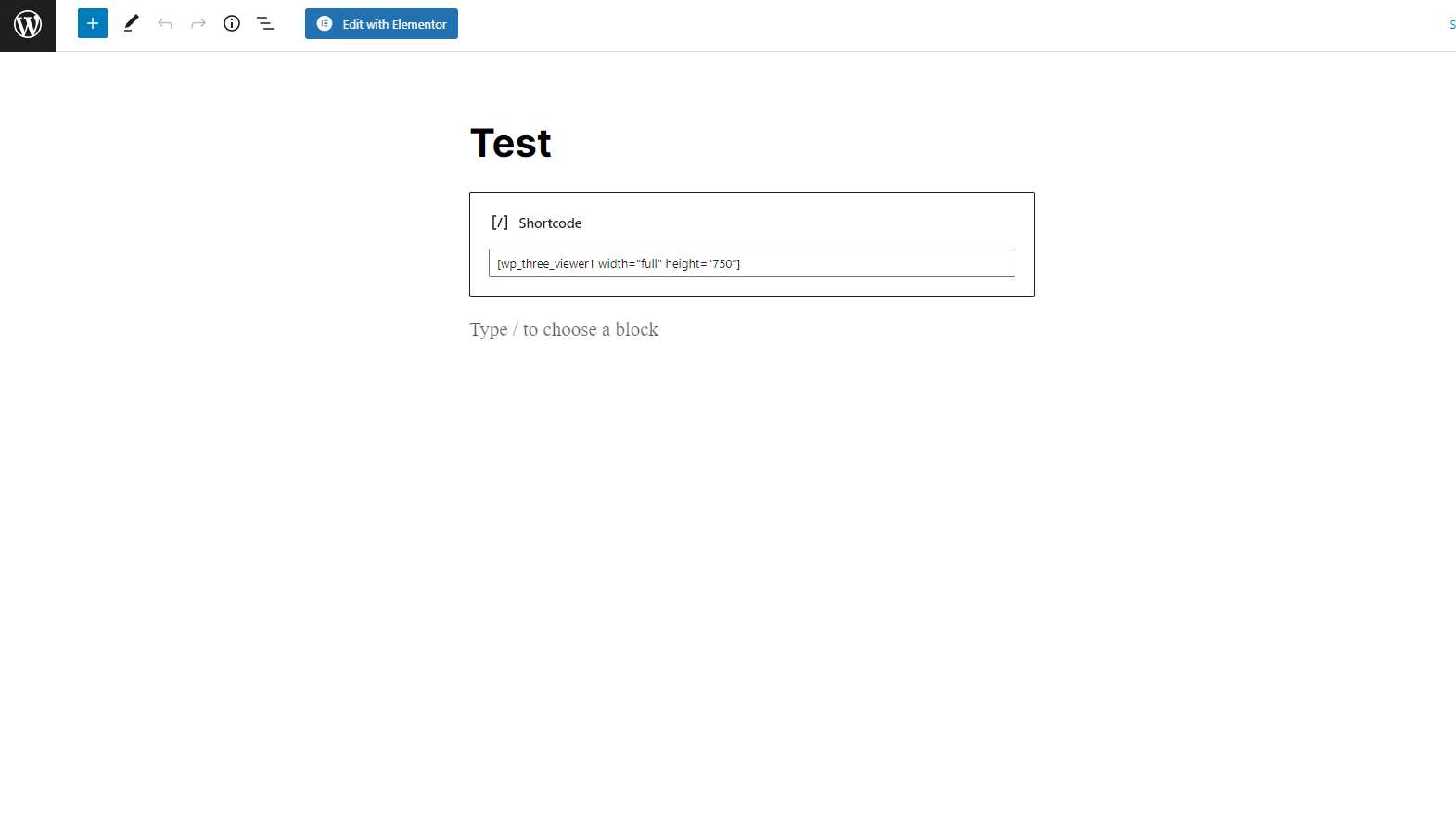The width and height of the screenshot is (1456, 829).
Task: Click the Redo arrow icon
Action: (x=198, y=23)
